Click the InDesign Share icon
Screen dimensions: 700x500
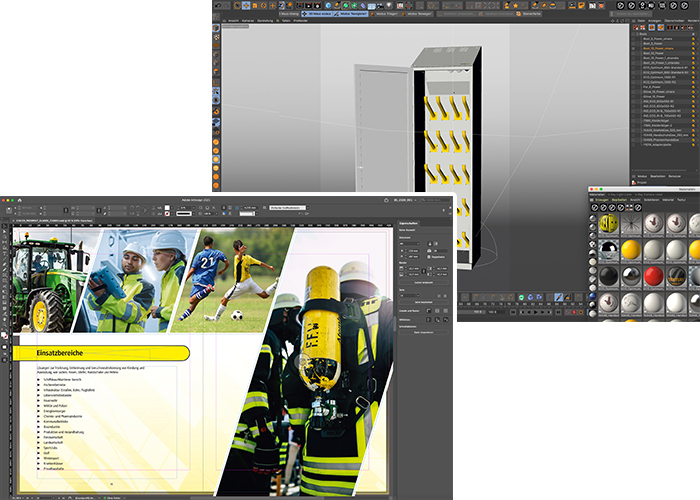(x=386, y=200)
